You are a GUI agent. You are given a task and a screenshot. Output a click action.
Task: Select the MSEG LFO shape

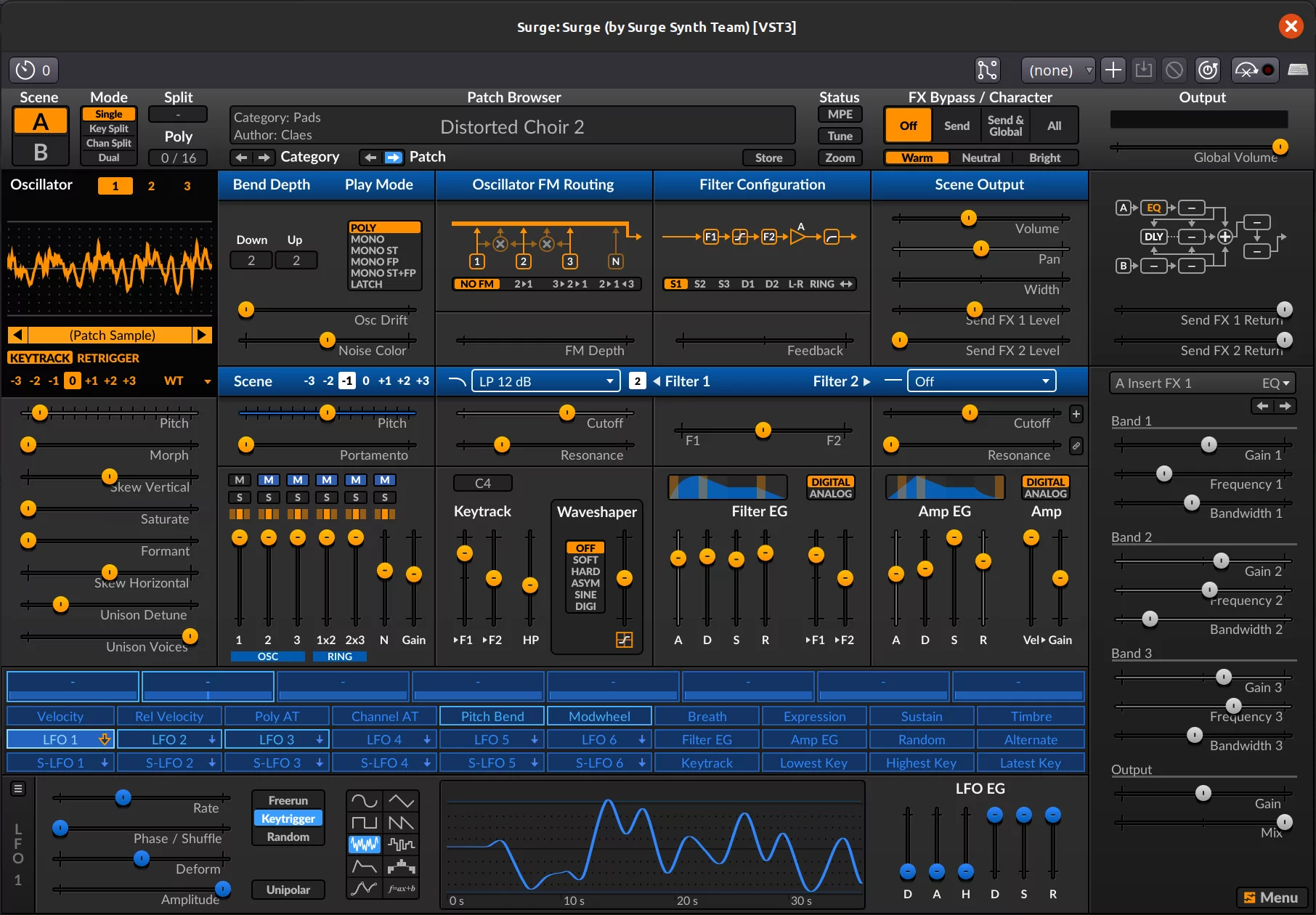click(x=365, y=888)
